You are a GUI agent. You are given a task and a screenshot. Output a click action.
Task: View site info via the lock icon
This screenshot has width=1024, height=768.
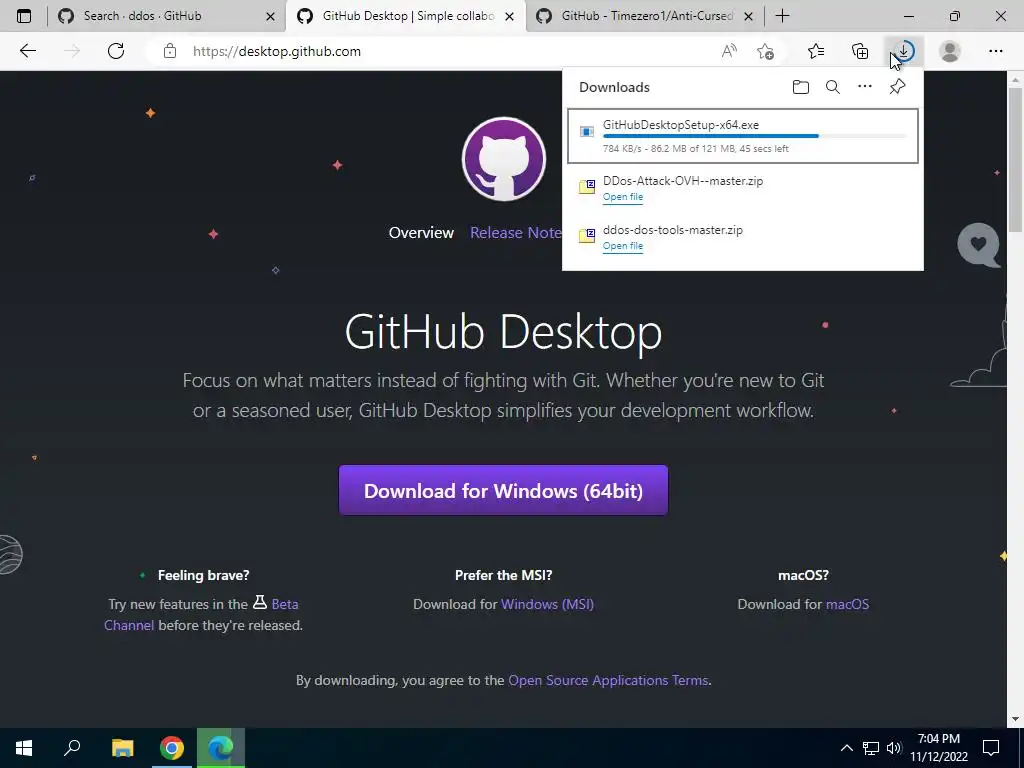click(x=170, y=51)
